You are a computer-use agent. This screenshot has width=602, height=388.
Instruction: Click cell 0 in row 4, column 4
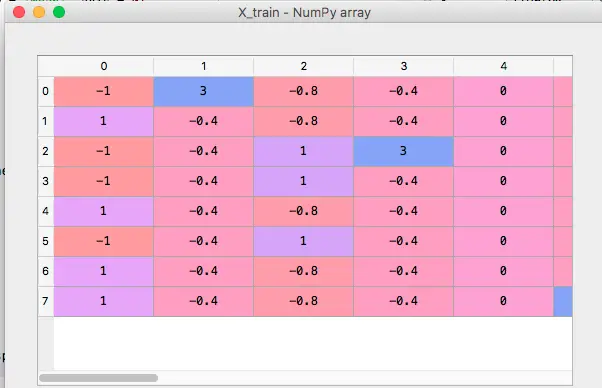click(503, 211)
